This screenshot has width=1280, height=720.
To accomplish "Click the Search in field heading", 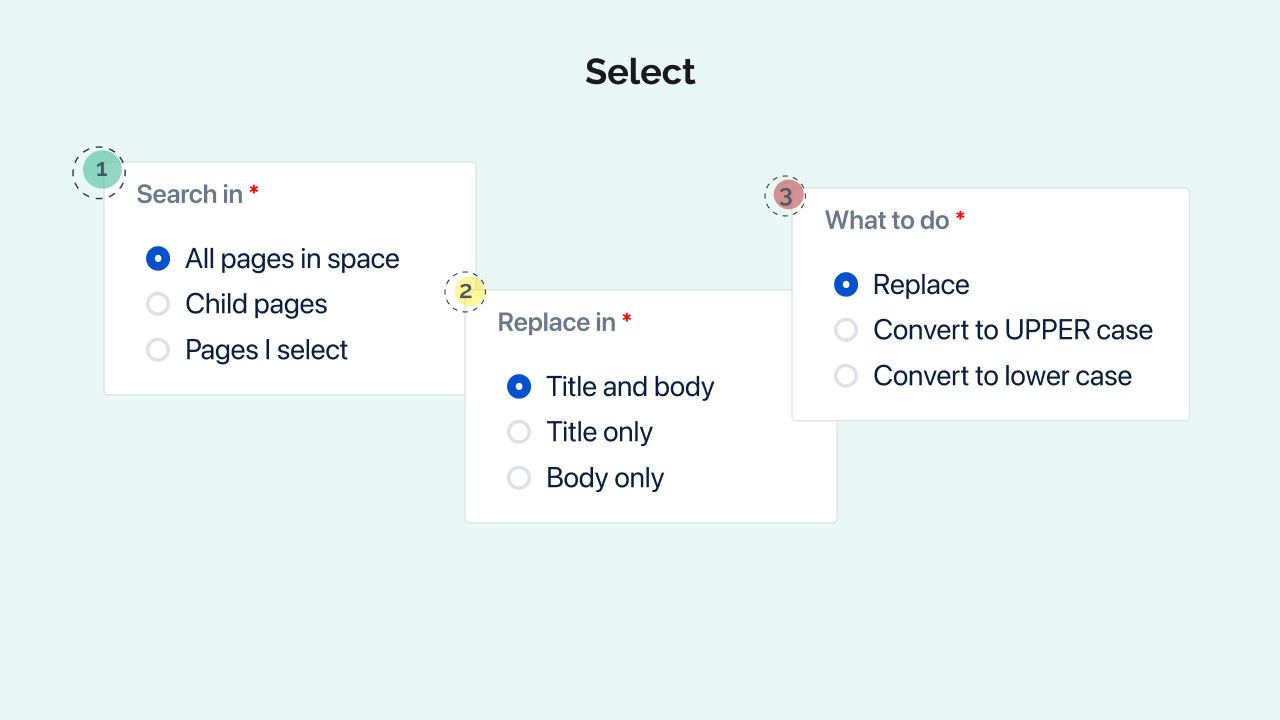I will 189,194.
